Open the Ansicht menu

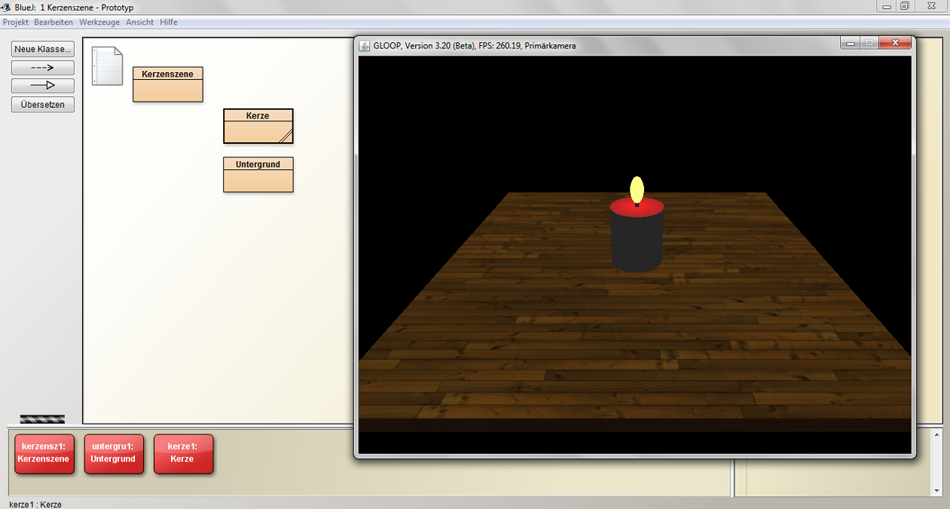140,22
